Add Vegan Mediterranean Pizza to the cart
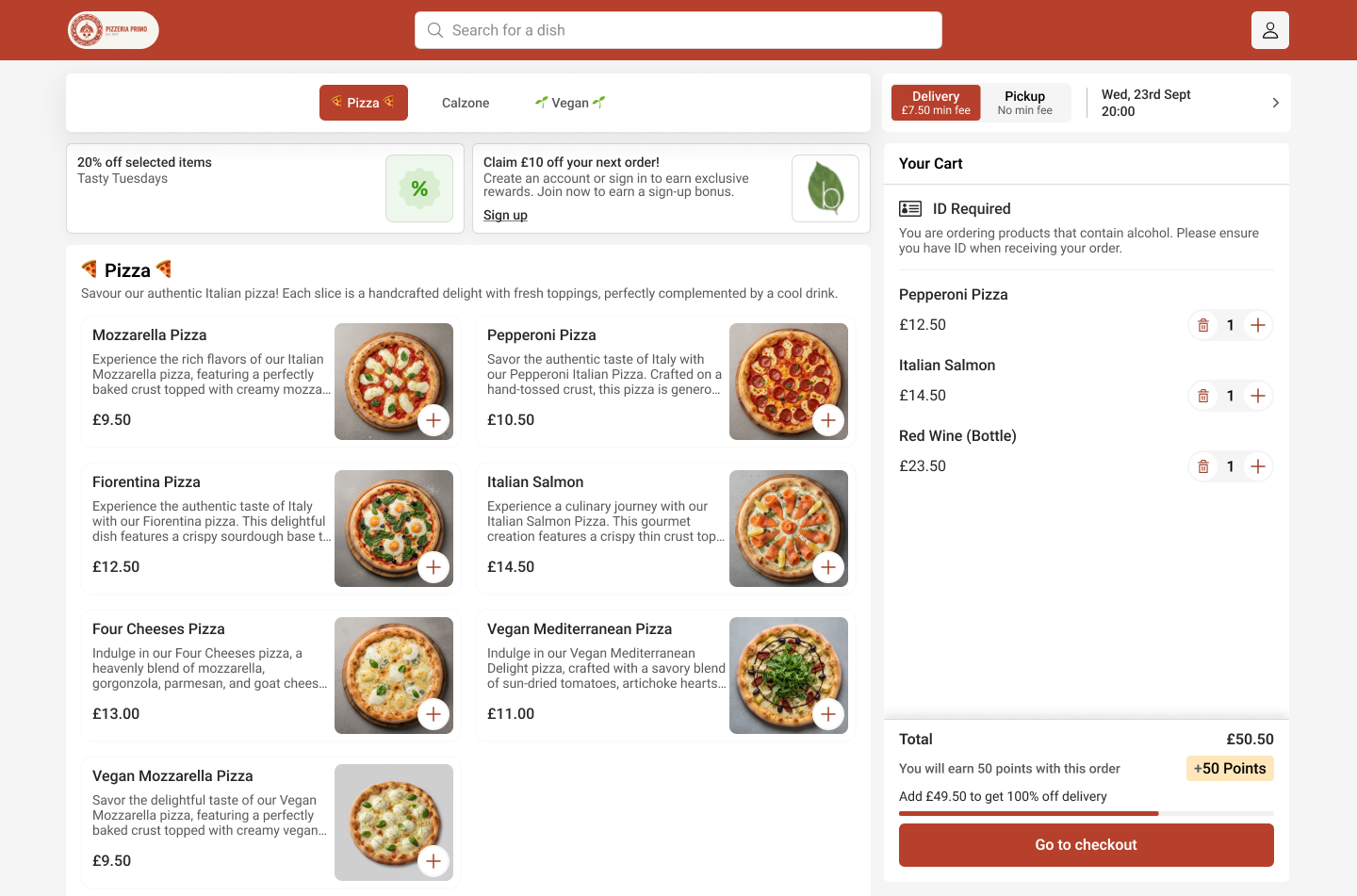The image size is (1357, 896). [828, 714]
